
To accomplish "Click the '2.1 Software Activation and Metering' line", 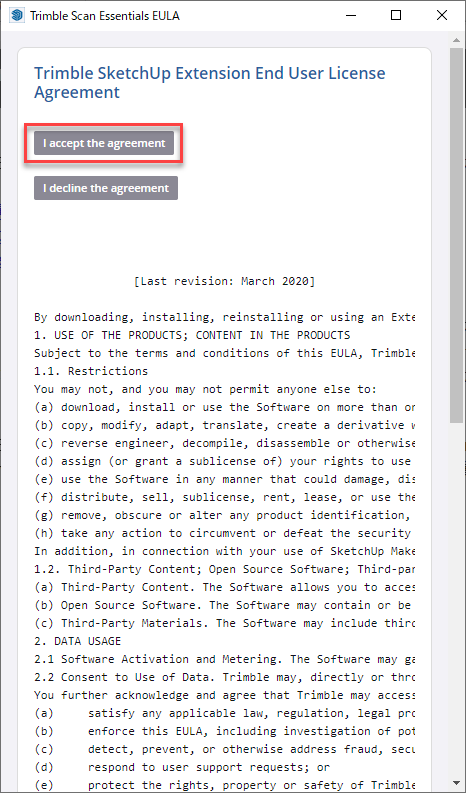I will (224, 659).
